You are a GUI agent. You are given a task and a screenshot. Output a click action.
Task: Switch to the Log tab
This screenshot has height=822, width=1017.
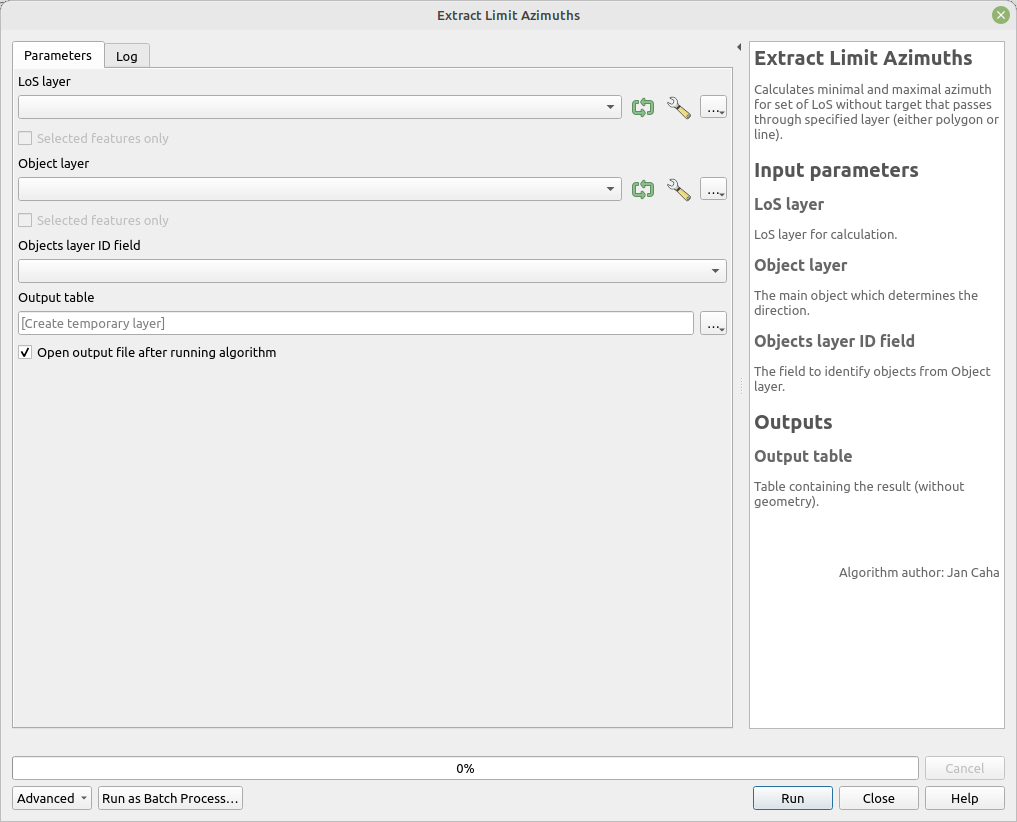(x=126, y=56)
